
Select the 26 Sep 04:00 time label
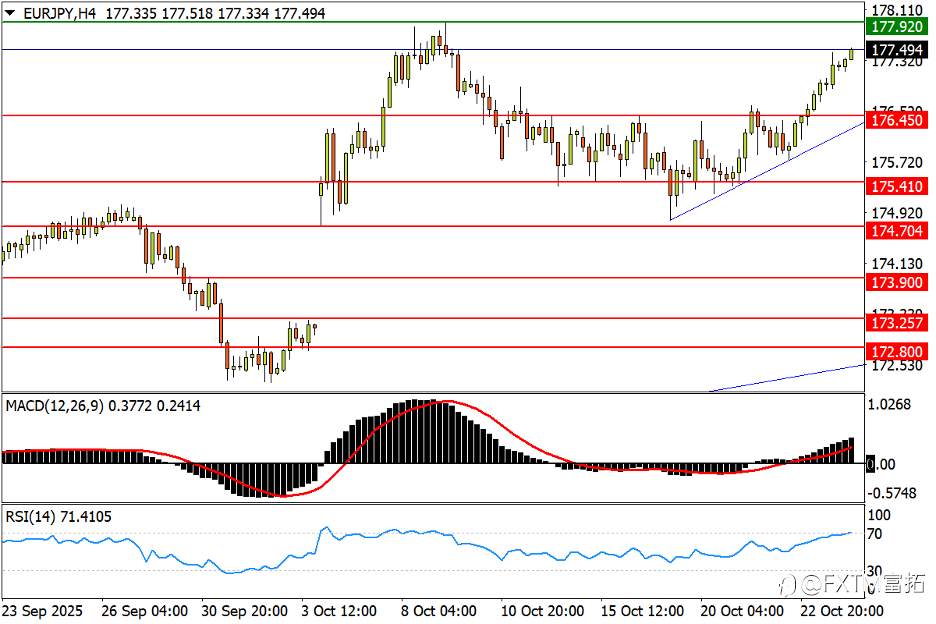(144, 611)
